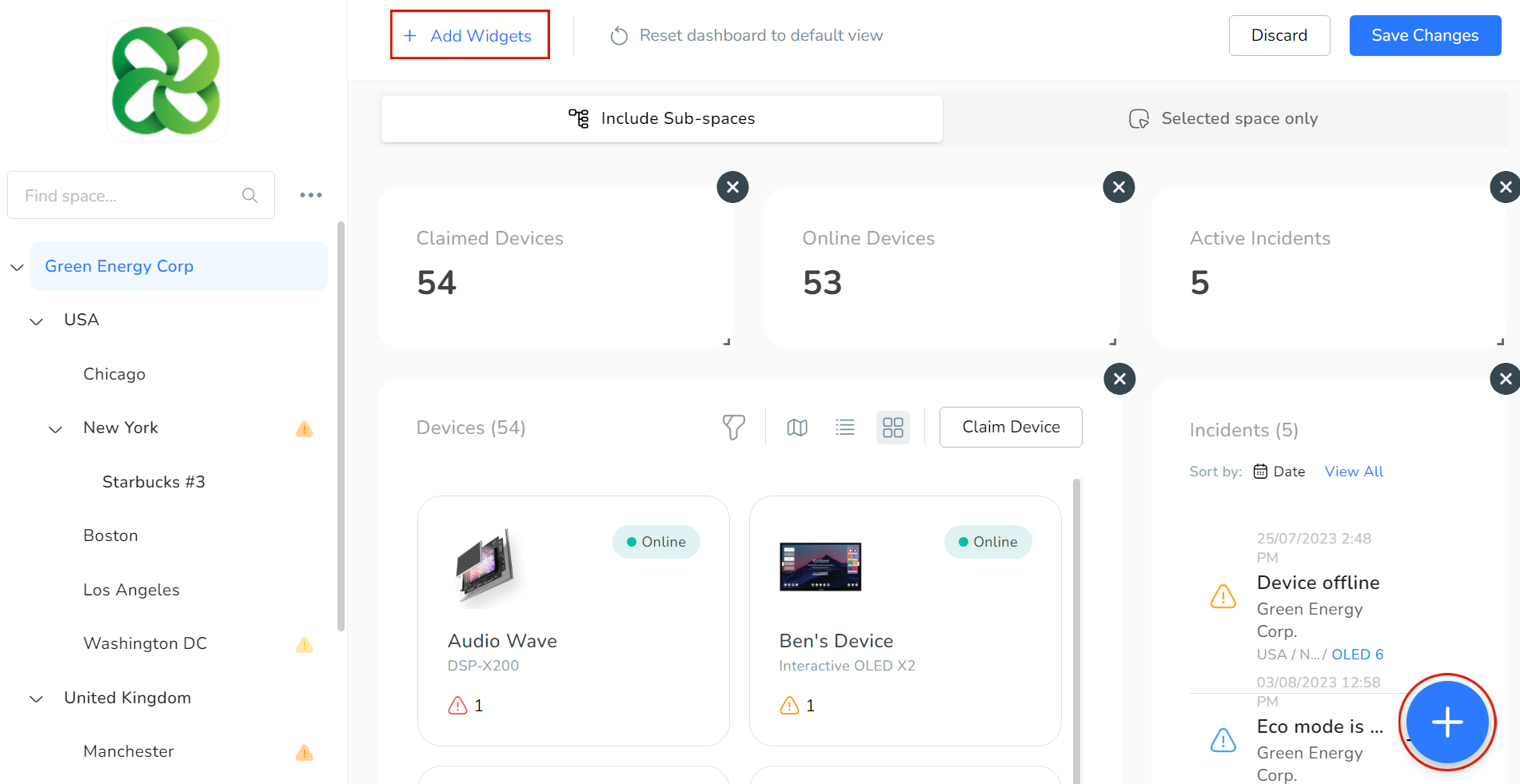Remove the Devices list widget

click(1119, 379)
